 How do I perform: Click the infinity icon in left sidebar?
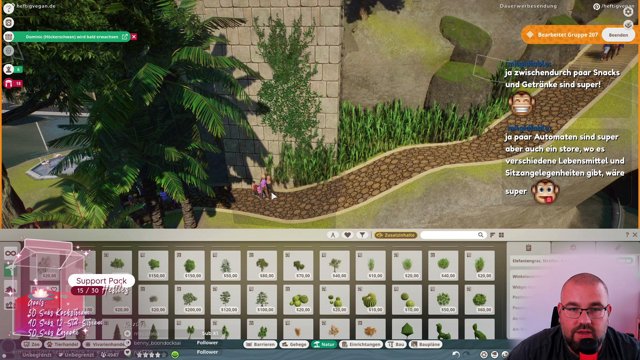click(x=11, y=253)
